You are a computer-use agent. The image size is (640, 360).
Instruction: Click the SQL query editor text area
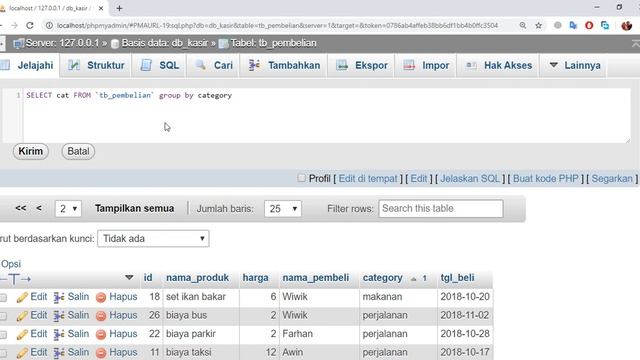[326, 116]
